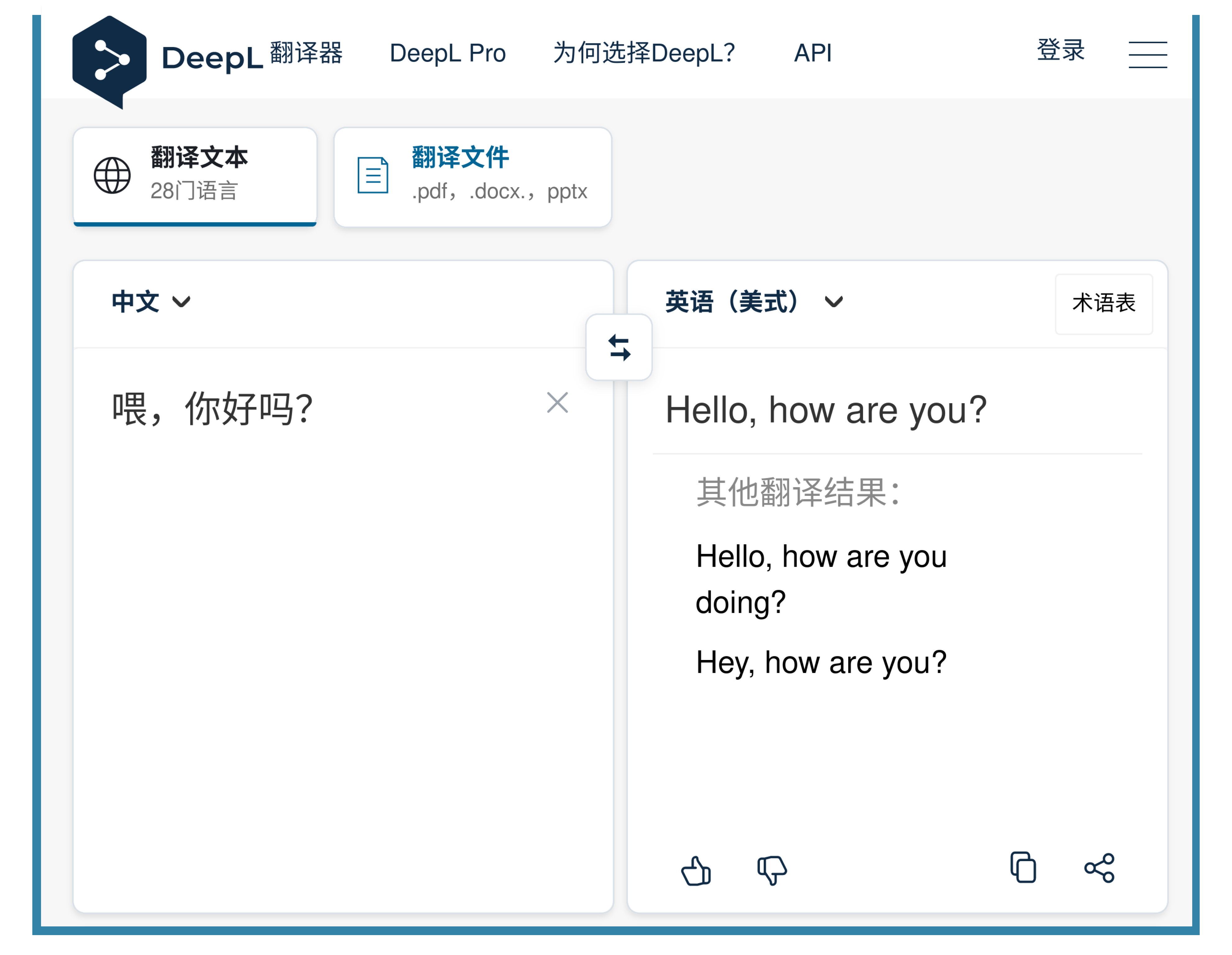The width and height of the screenshot is (1232, 955).
Task: Go to the API navigation link
Action: tap(813, 53)
